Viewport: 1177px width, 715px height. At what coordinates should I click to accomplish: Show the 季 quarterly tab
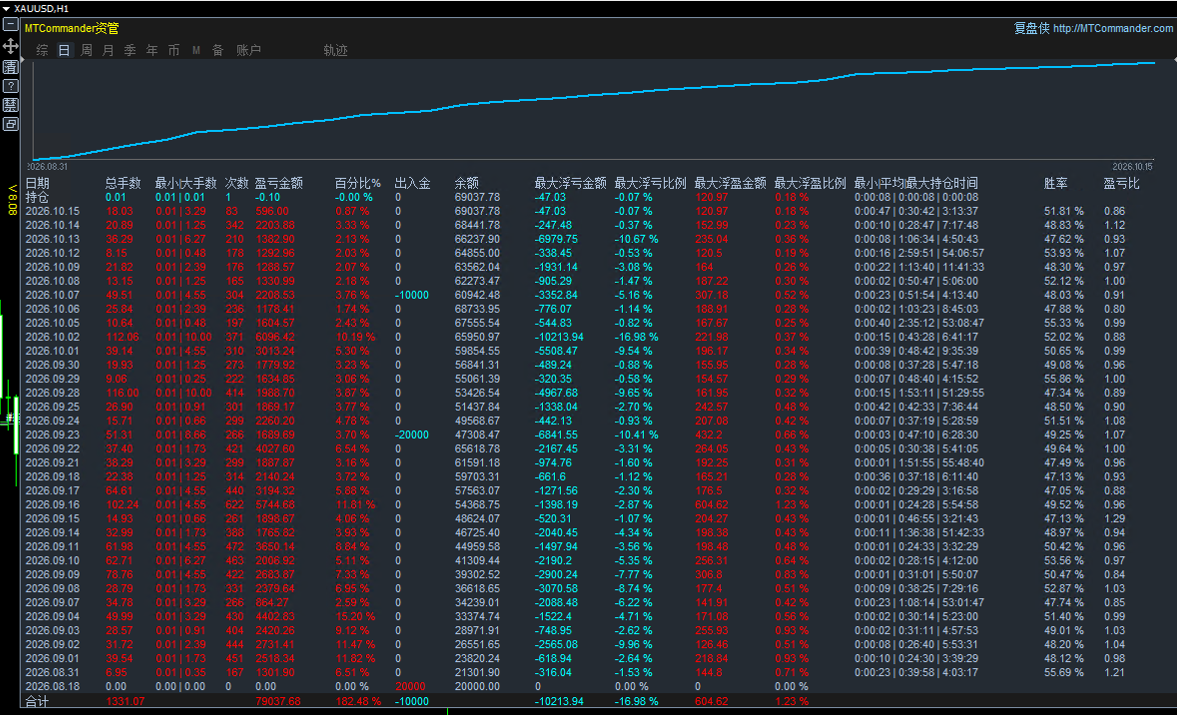(x=130, y=50)
